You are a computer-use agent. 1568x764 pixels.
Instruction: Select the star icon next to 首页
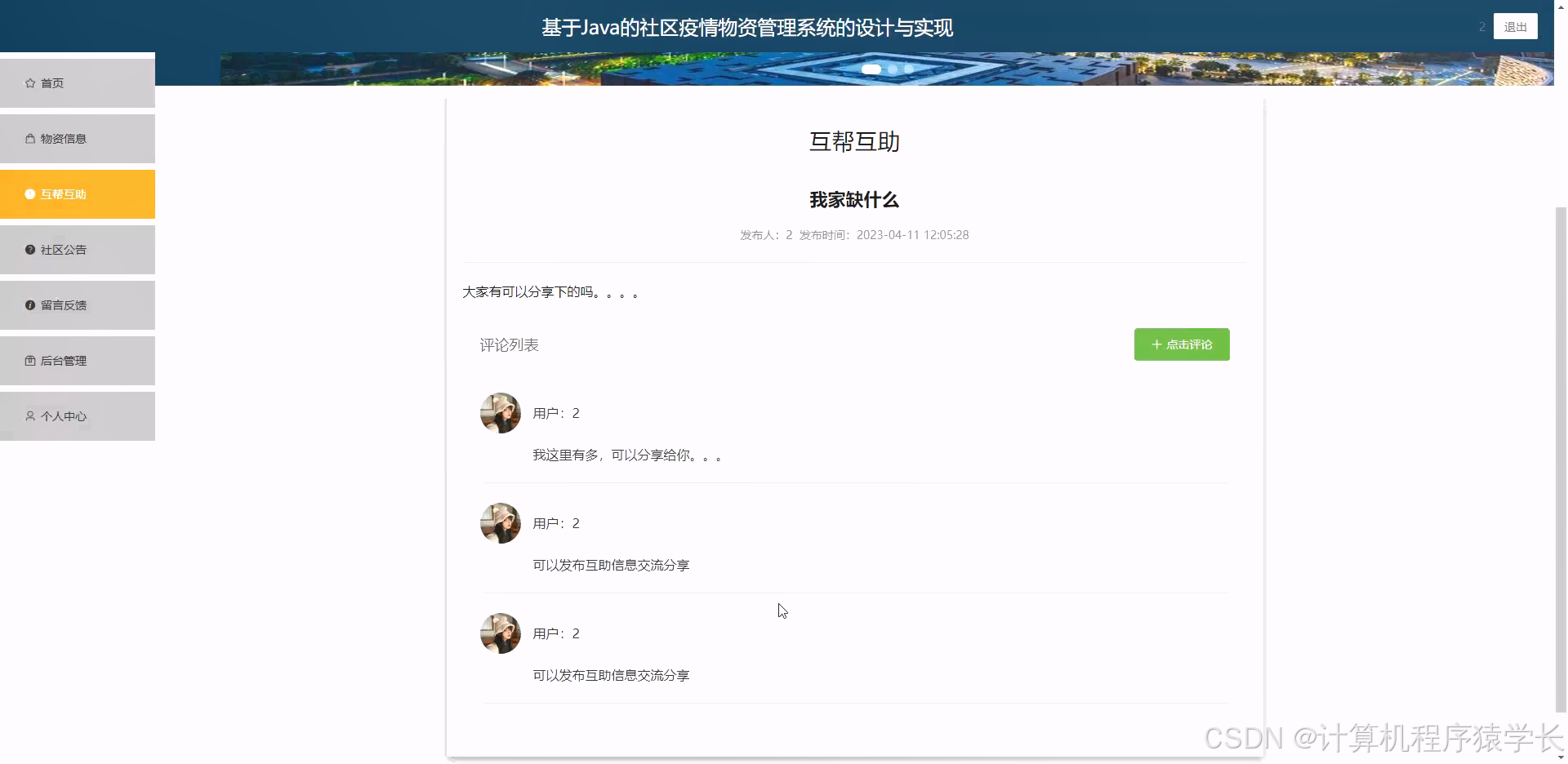[29, 82]
